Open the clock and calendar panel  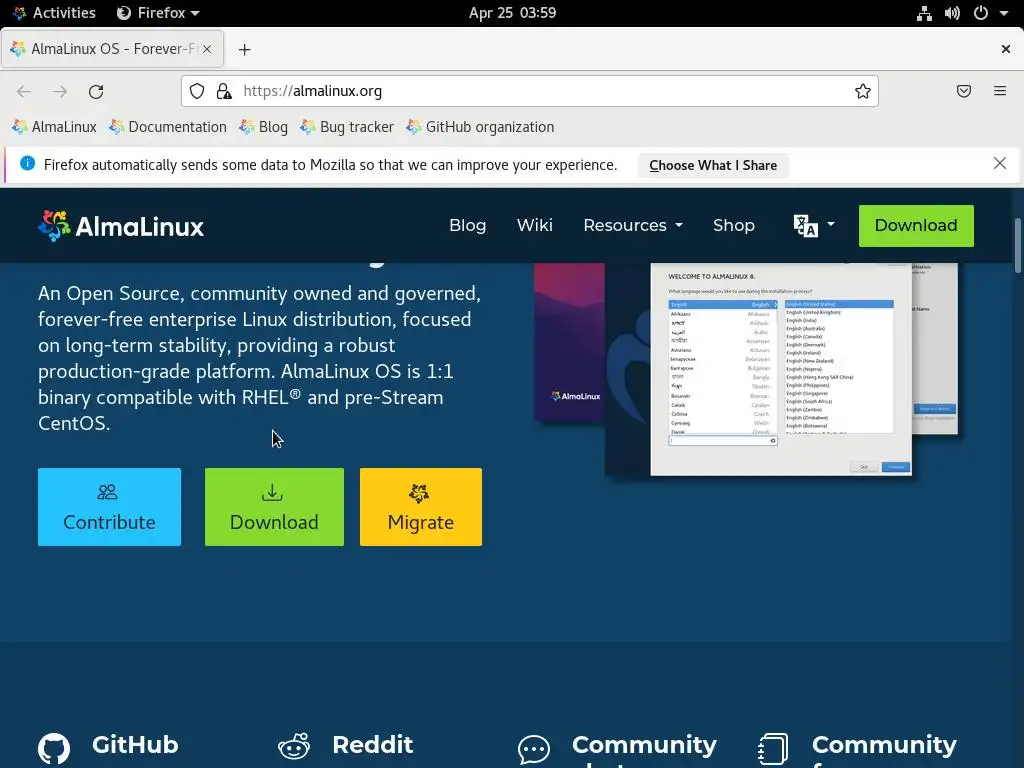(512, 13)
